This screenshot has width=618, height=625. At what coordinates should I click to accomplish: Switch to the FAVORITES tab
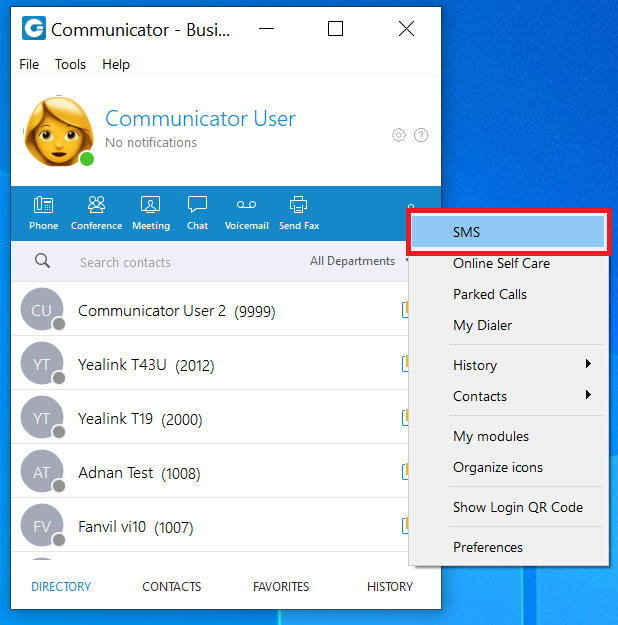[x=281, y=586]
